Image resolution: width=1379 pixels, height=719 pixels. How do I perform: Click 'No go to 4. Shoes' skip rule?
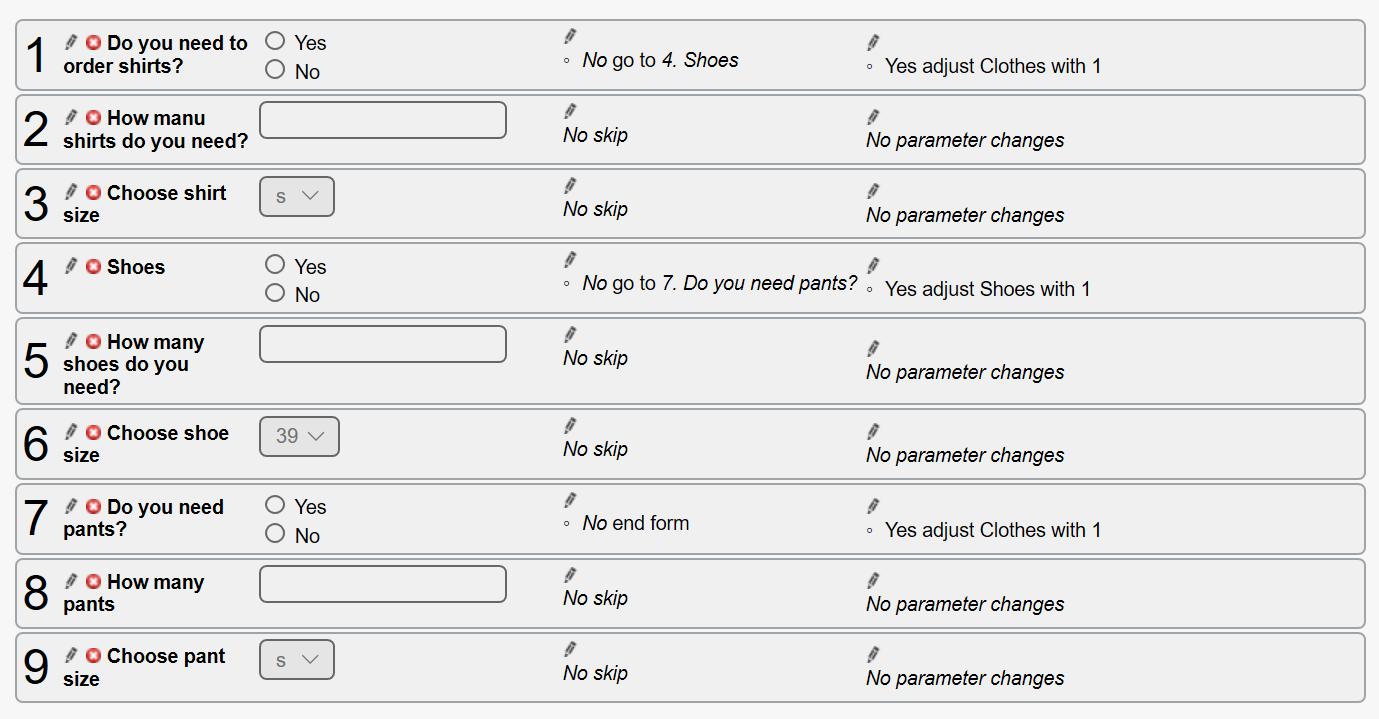(660, 60)
